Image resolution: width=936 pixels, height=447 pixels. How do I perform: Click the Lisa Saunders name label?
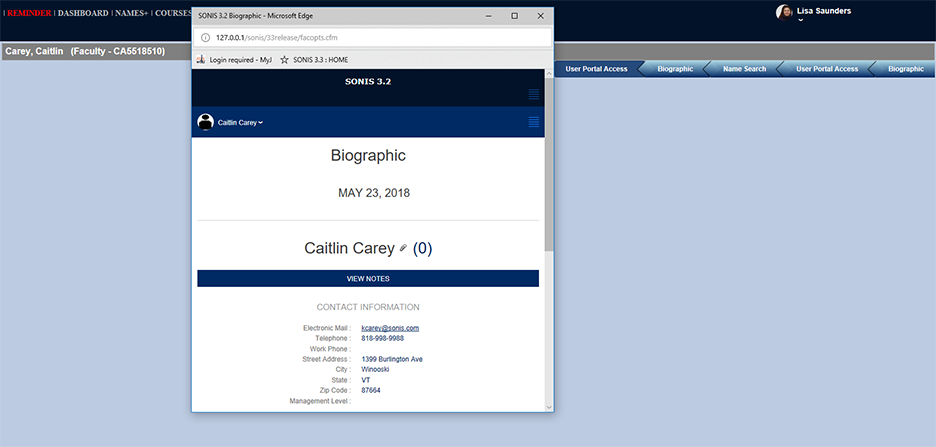[x=824, y=11]
